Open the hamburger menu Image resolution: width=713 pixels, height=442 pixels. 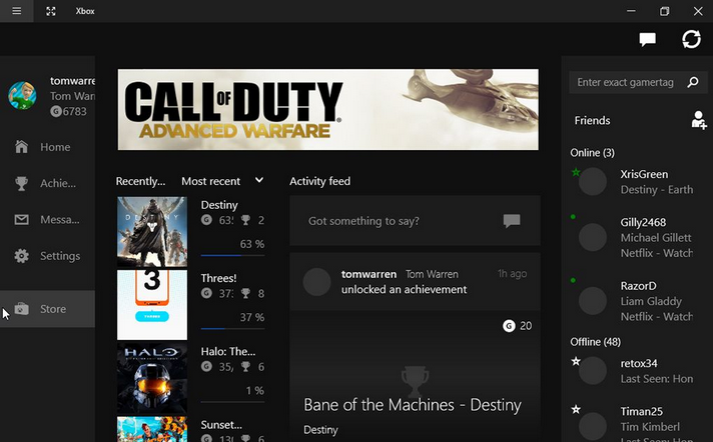[16, 11]
